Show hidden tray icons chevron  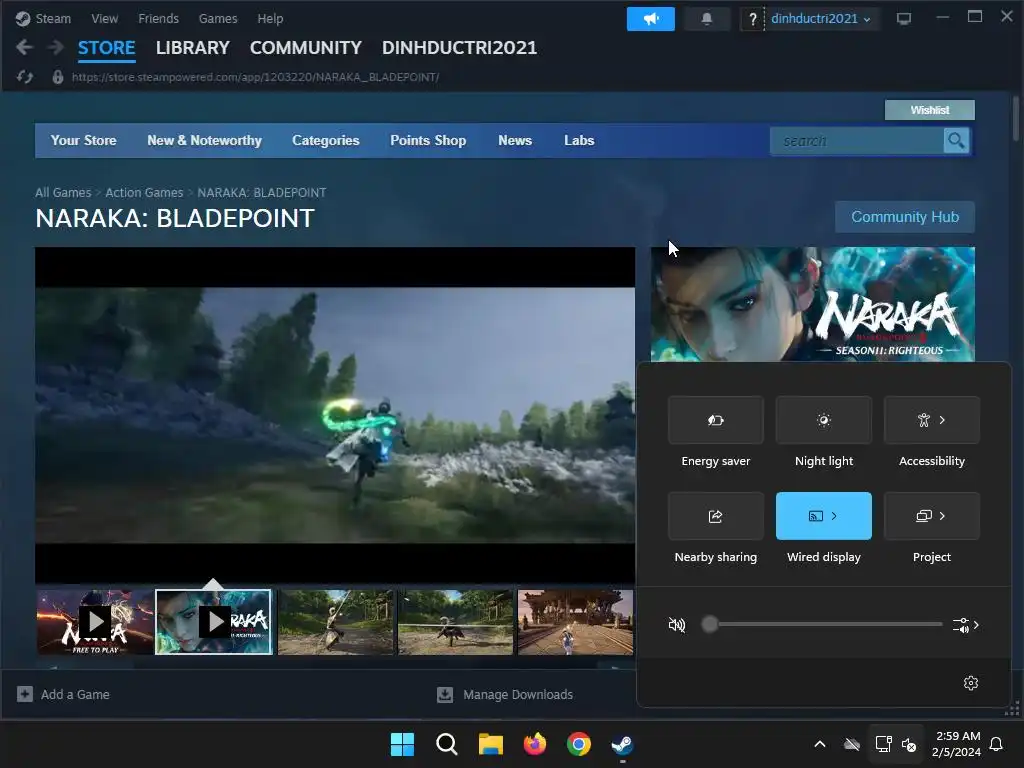[x=820, y=744]
